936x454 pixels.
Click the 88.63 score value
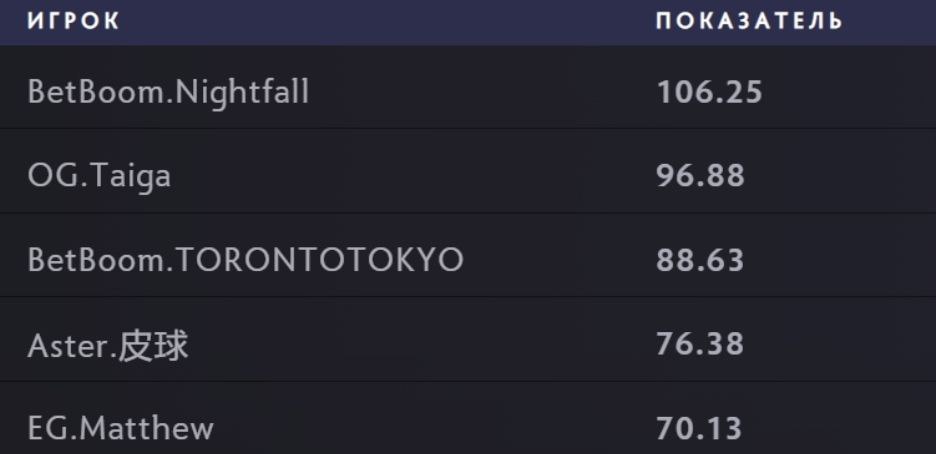(x=700, y=260)
